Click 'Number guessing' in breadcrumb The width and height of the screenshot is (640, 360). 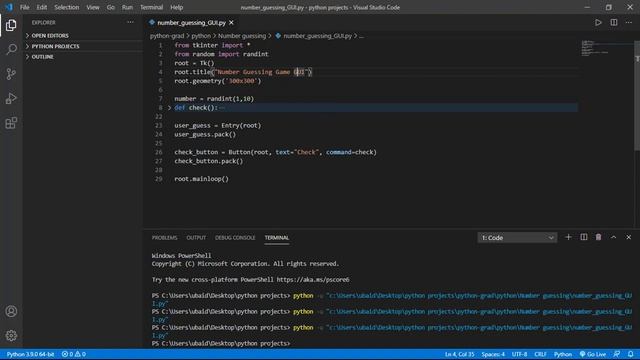pos(242,36)
